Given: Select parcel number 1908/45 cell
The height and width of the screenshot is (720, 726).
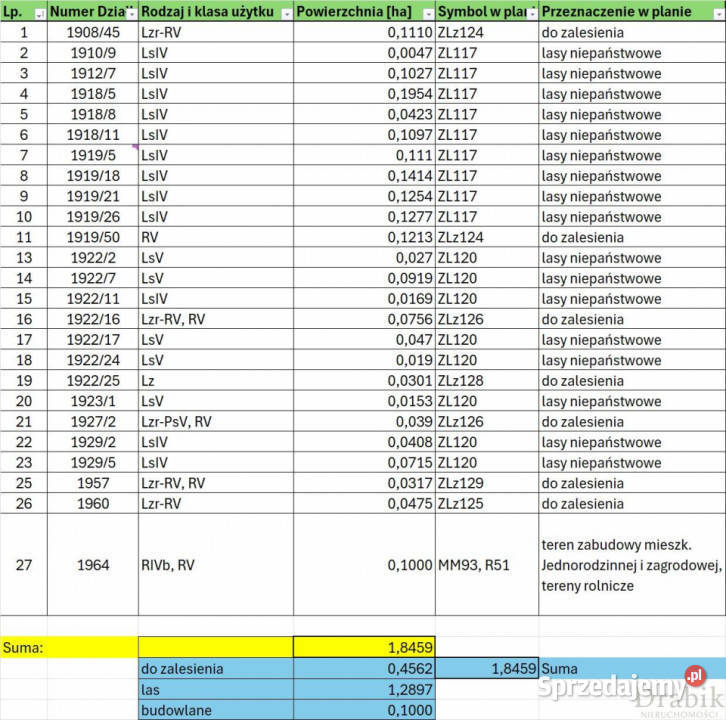Looking at the screenshot, I should 93,32.
